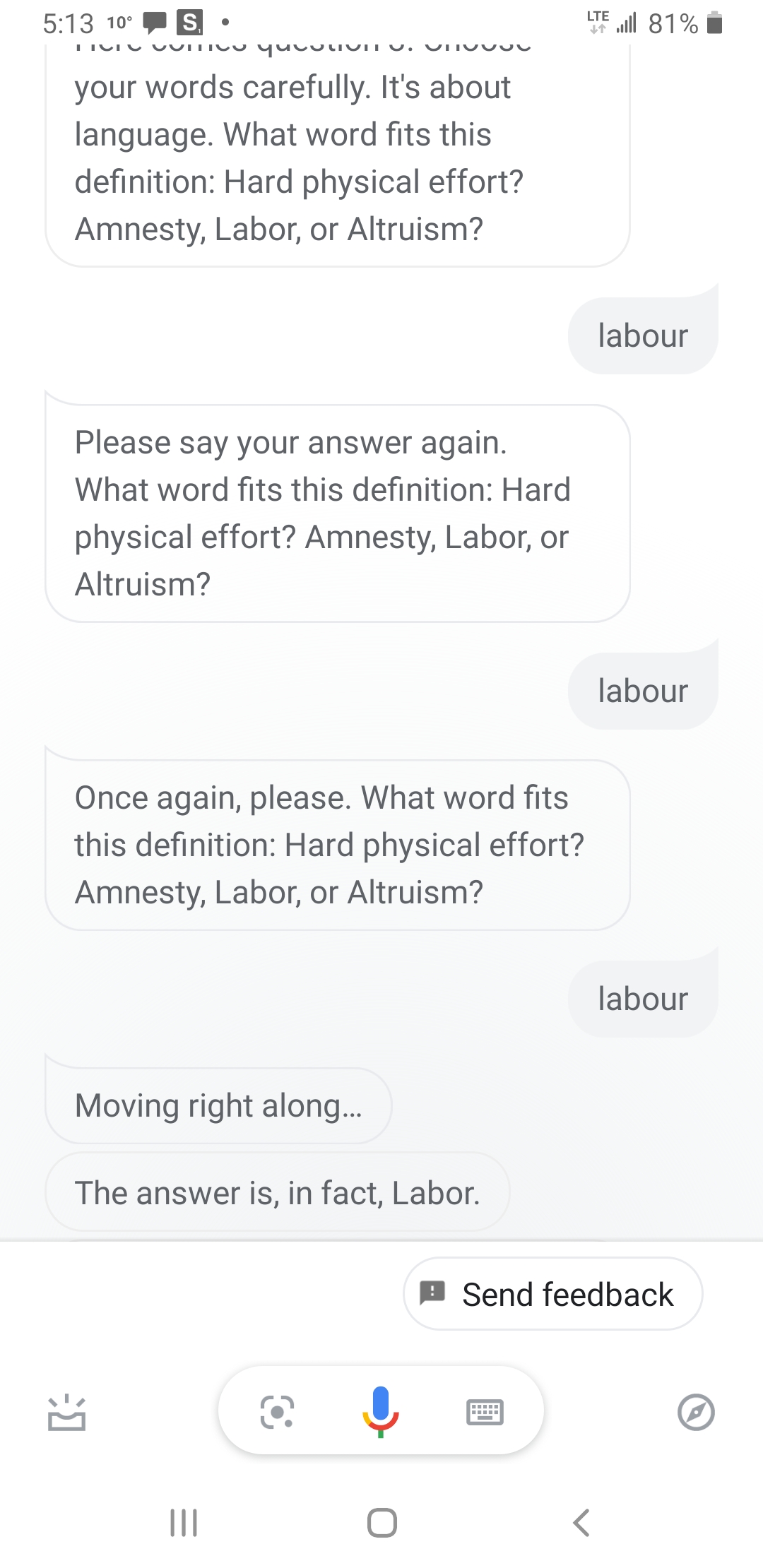Tap the second "labour" reply bubble
The height and width of the screenshot is (1568, 763).
(x=643, y=691)
